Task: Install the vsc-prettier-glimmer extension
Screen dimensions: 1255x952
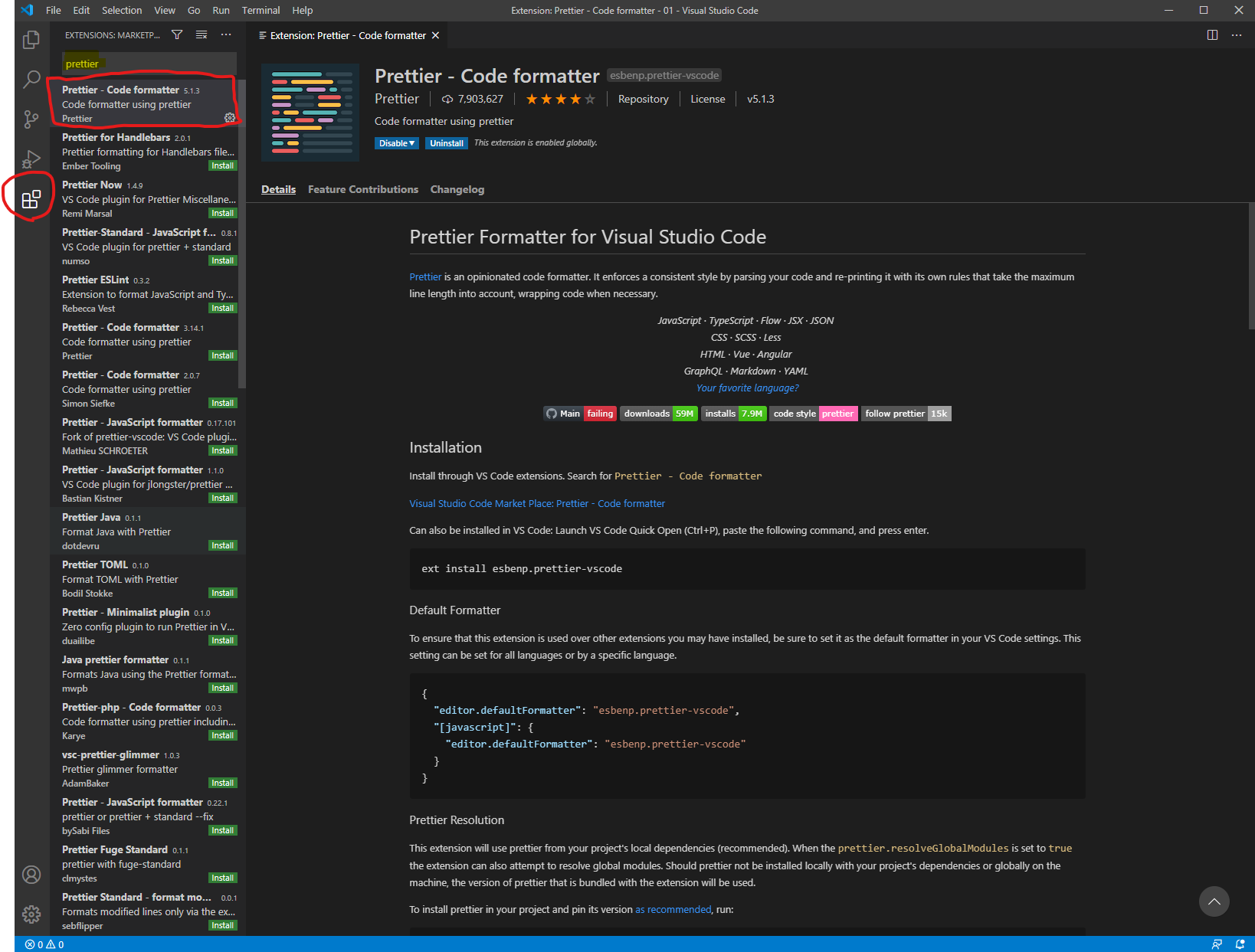Action: tap(223, 784)
